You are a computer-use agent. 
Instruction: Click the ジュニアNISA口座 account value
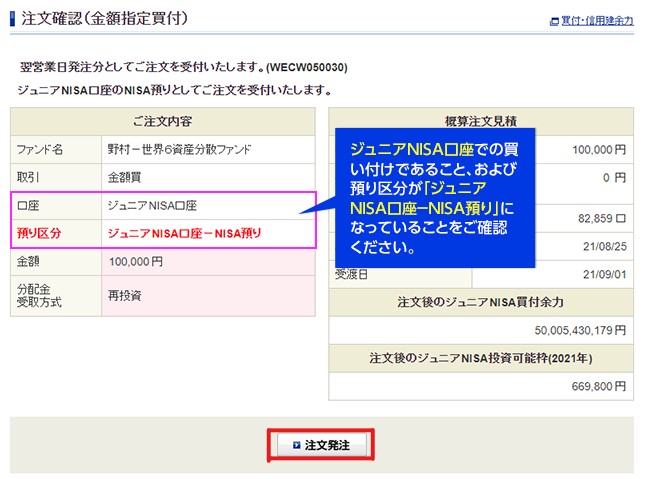coord(152,205)
